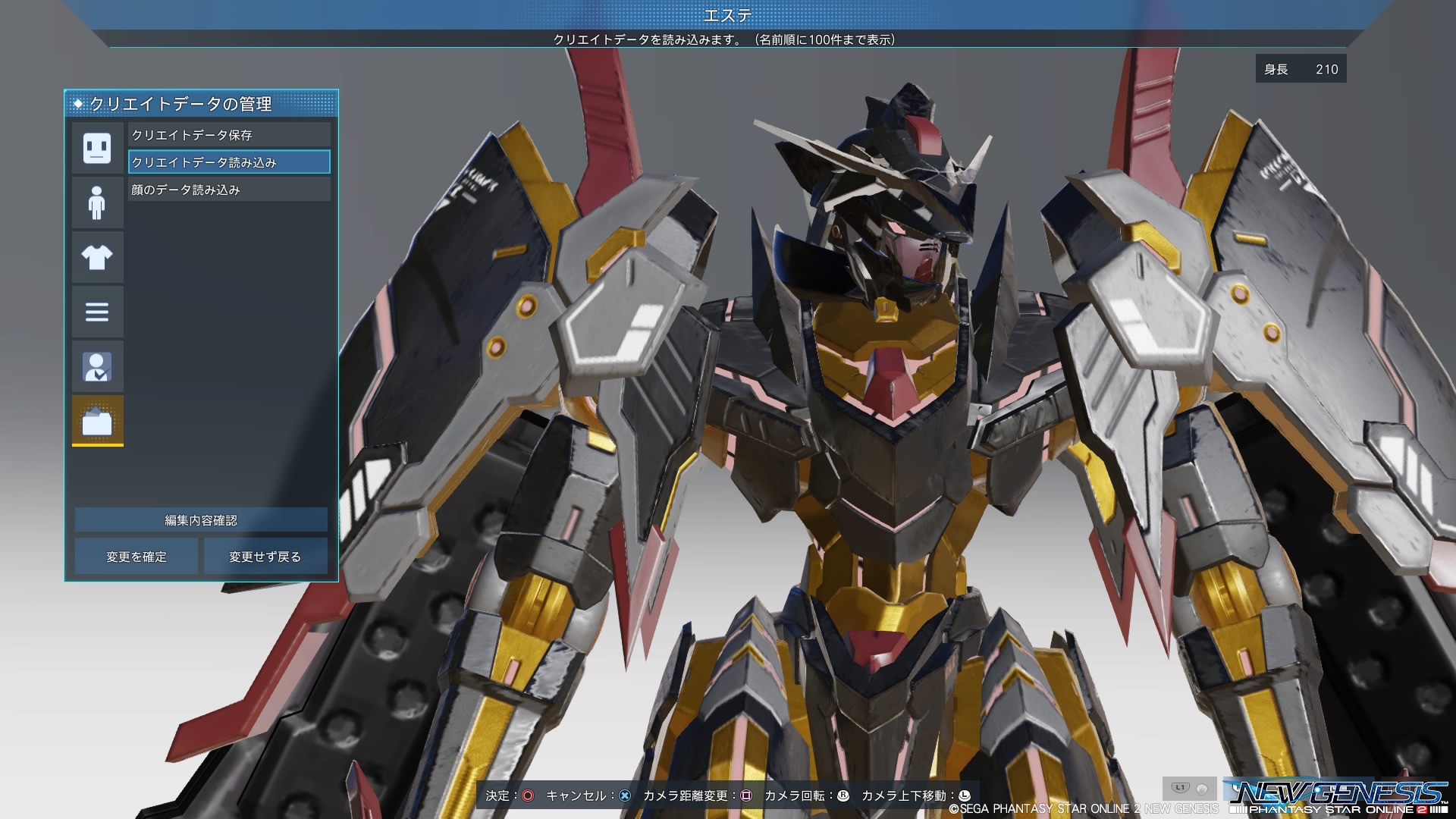Viewport: 1456px width, 819px height.
Task: Open the body shape category icon
Action: pos(97,202)
